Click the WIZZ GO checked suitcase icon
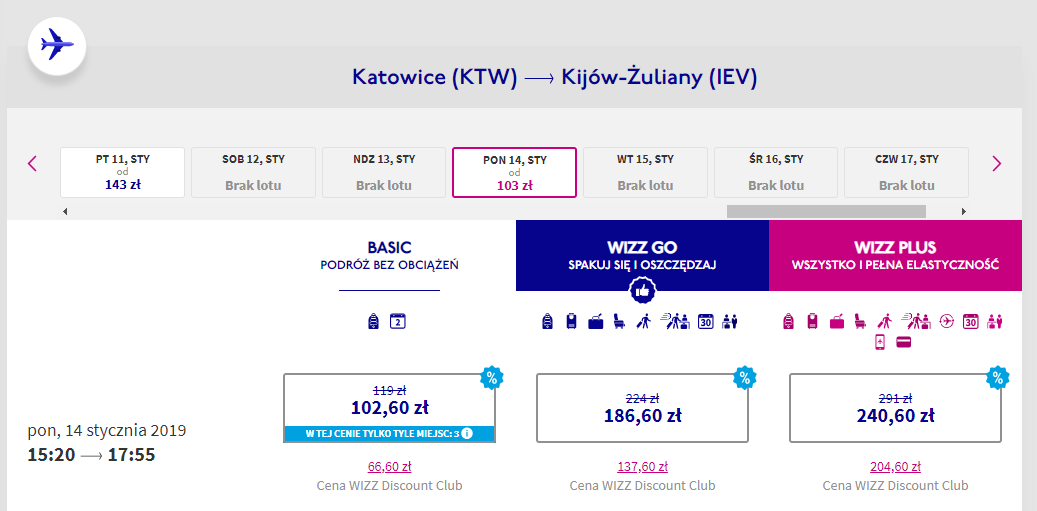Viewport: 1037px width, 511px height. (596, 323)
